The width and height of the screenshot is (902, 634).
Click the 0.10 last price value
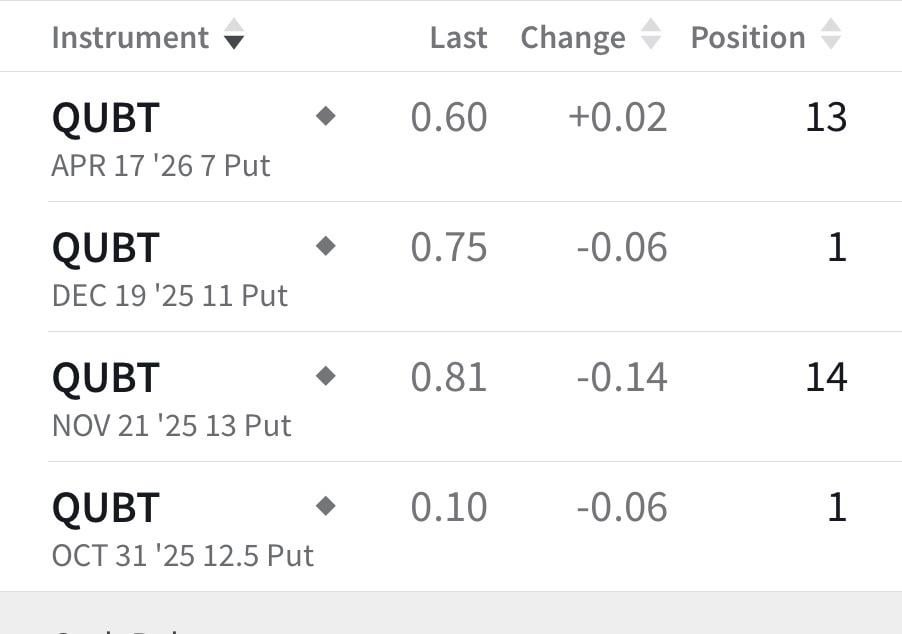449,507
